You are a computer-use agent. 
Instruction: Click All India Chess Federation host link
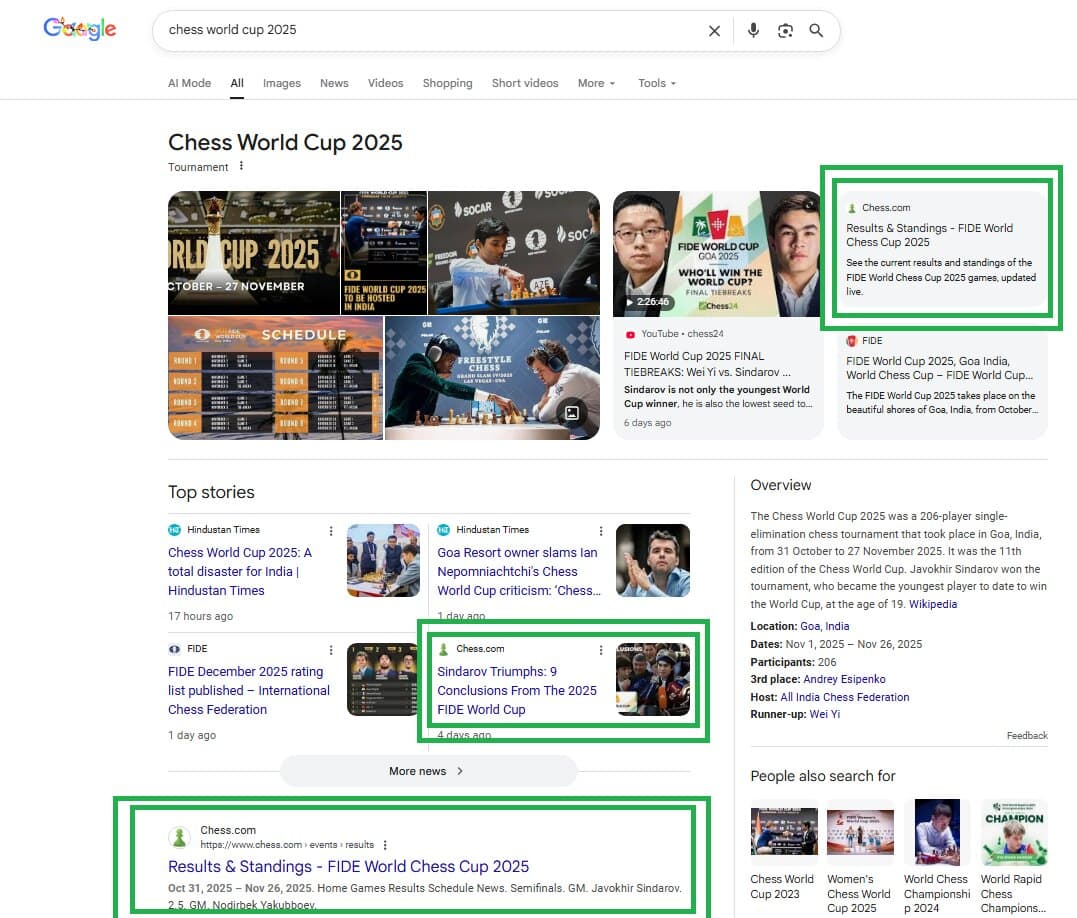click(x=845, y=697)
